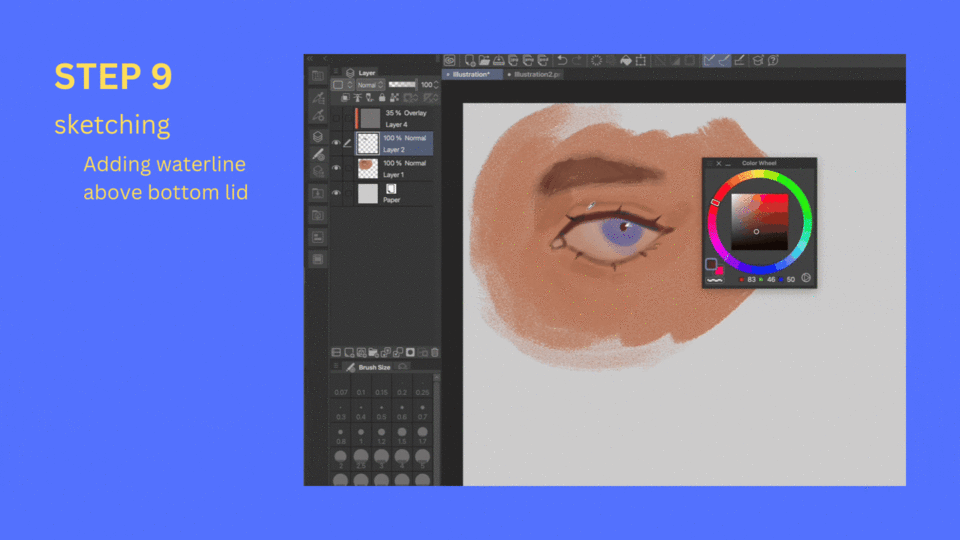Toggle Snap to Grid icon in command bar

(x=740, y=60)
